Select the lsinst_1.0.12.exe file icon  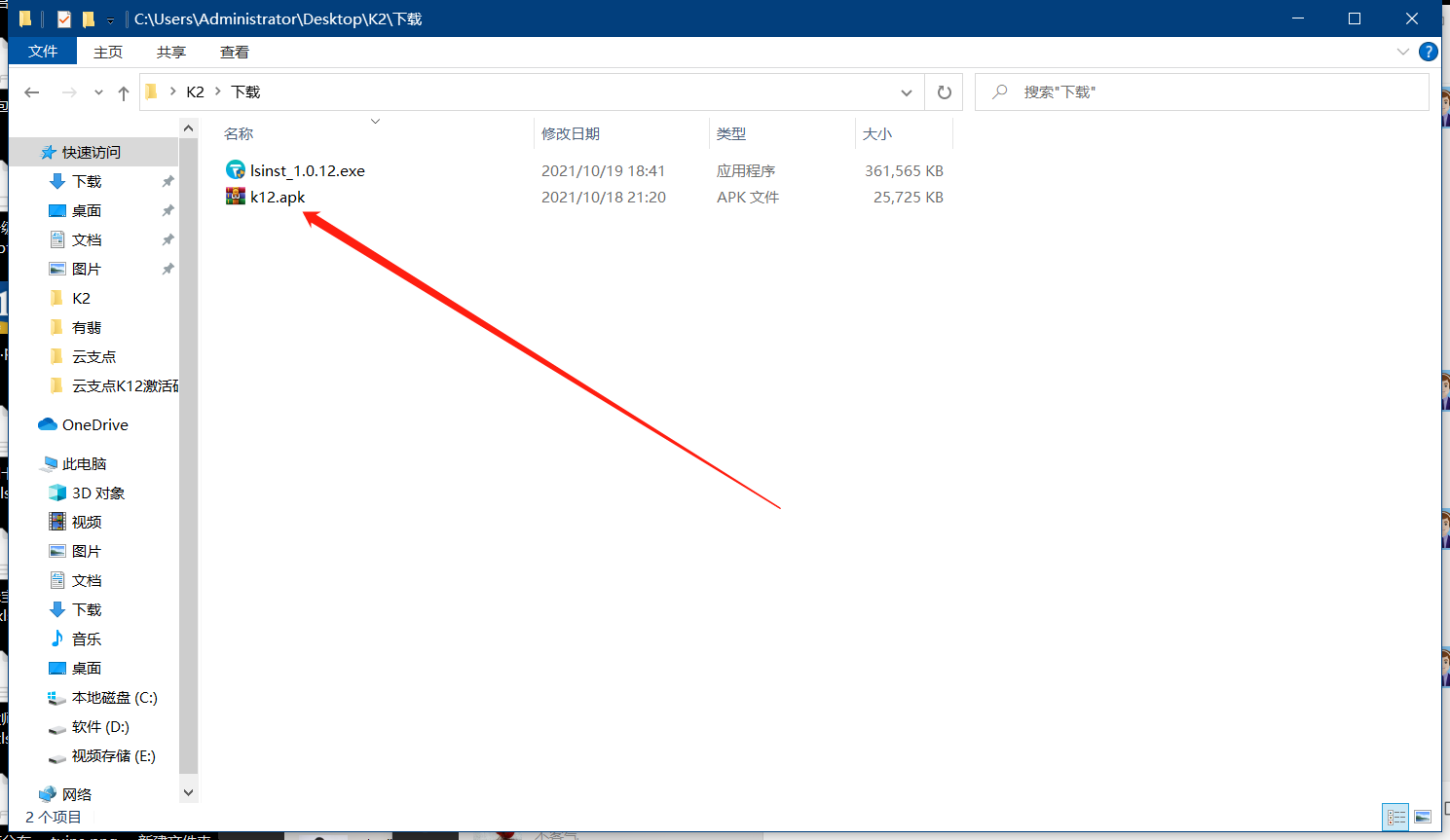click(236, 170)
